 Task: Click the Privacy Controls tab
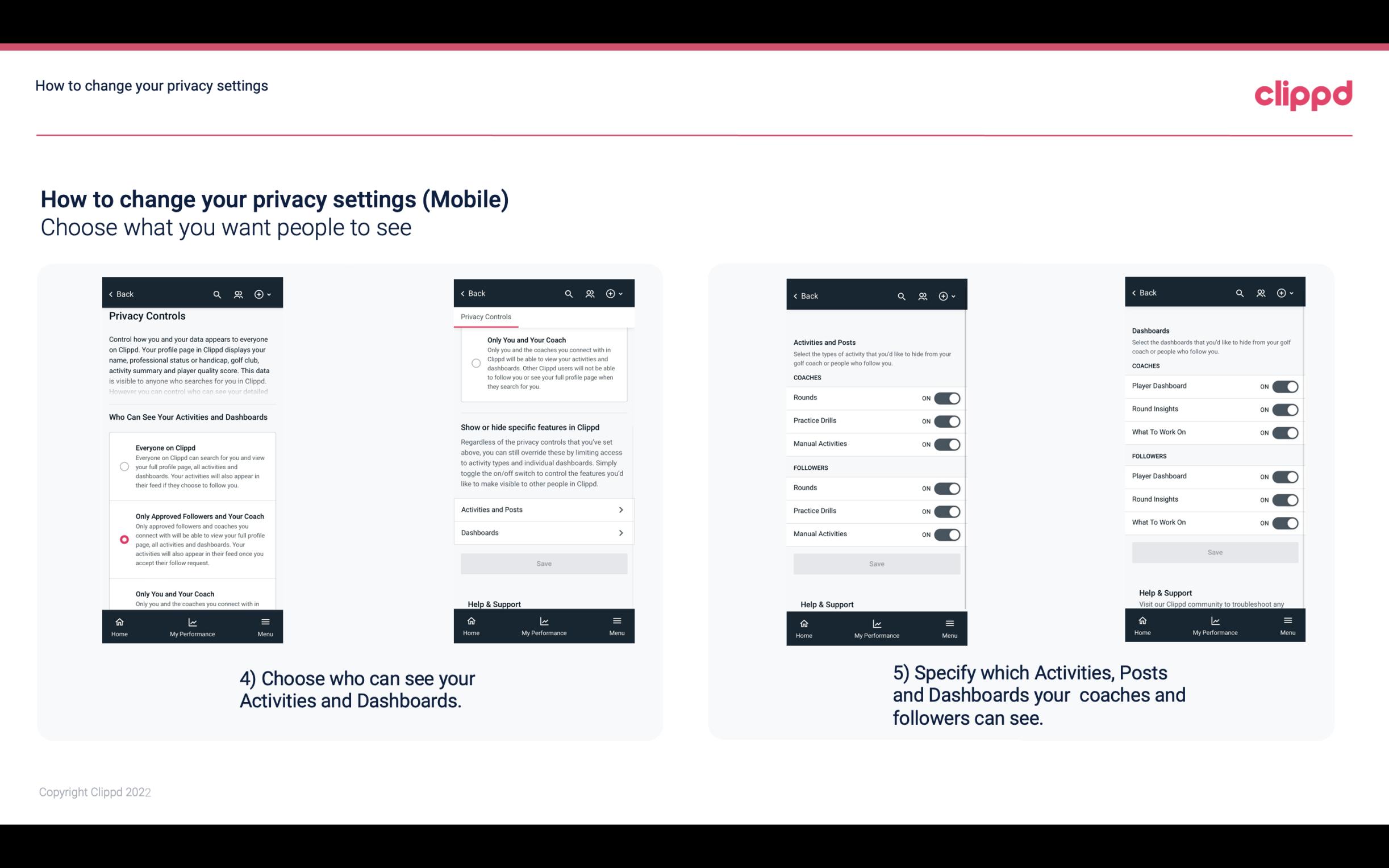[486, 317]
